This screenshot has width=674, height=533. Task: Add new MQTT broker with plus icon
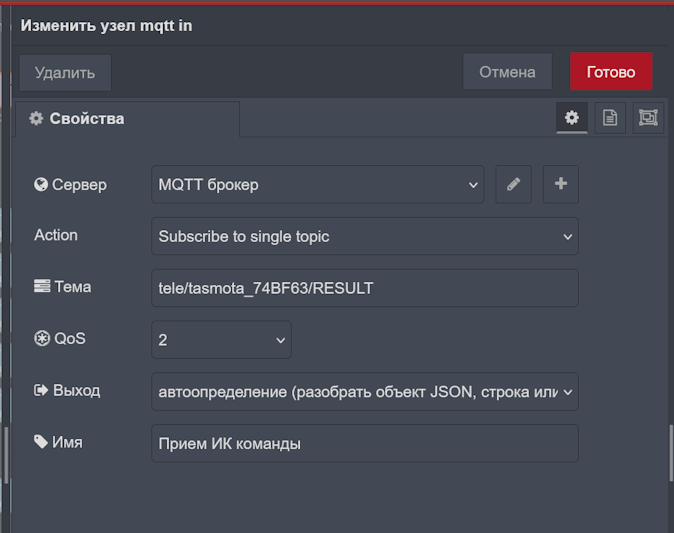[561, 184]
